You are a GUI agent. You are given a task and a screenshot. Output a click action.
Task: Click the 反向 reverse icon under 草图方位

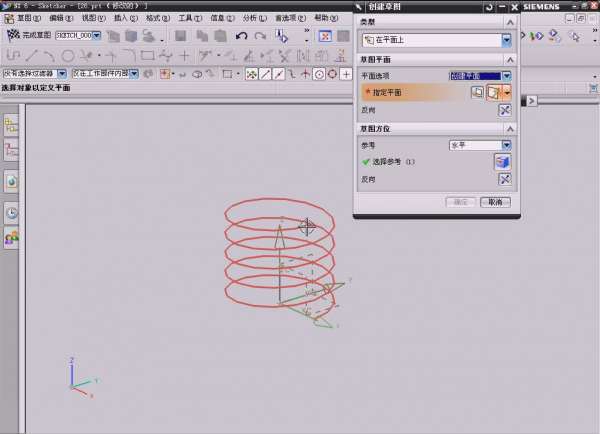coord(505,179)
